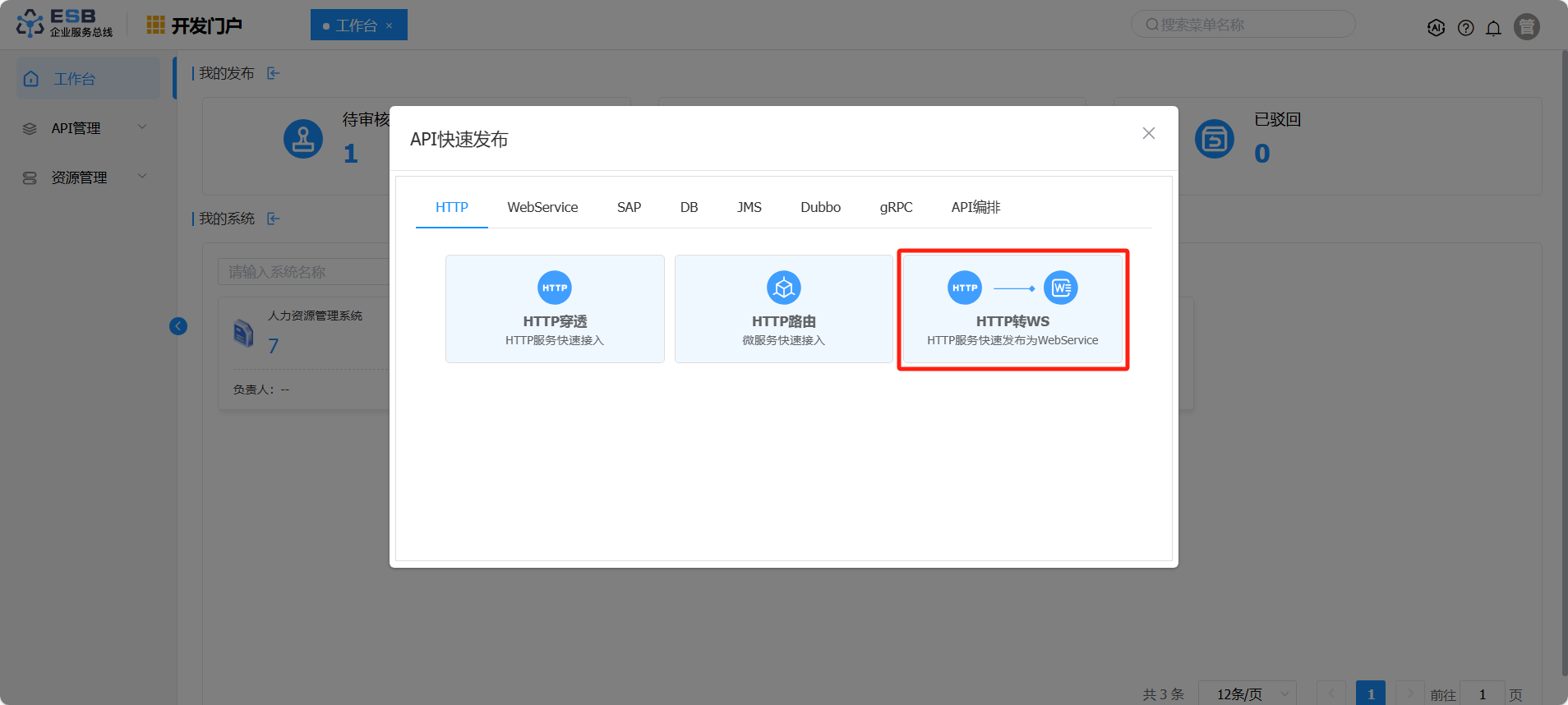Click the 搜索菜单名称 search field

tap(1249, 25)
